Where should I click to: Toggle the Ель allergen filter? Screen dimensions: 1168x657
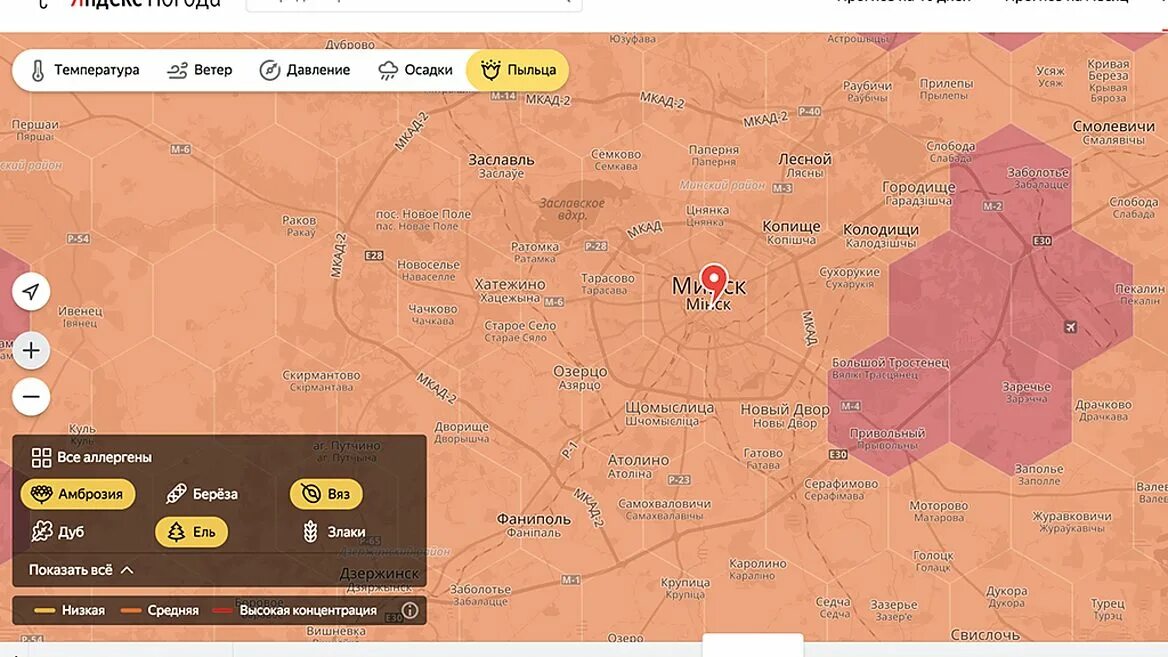191,532
